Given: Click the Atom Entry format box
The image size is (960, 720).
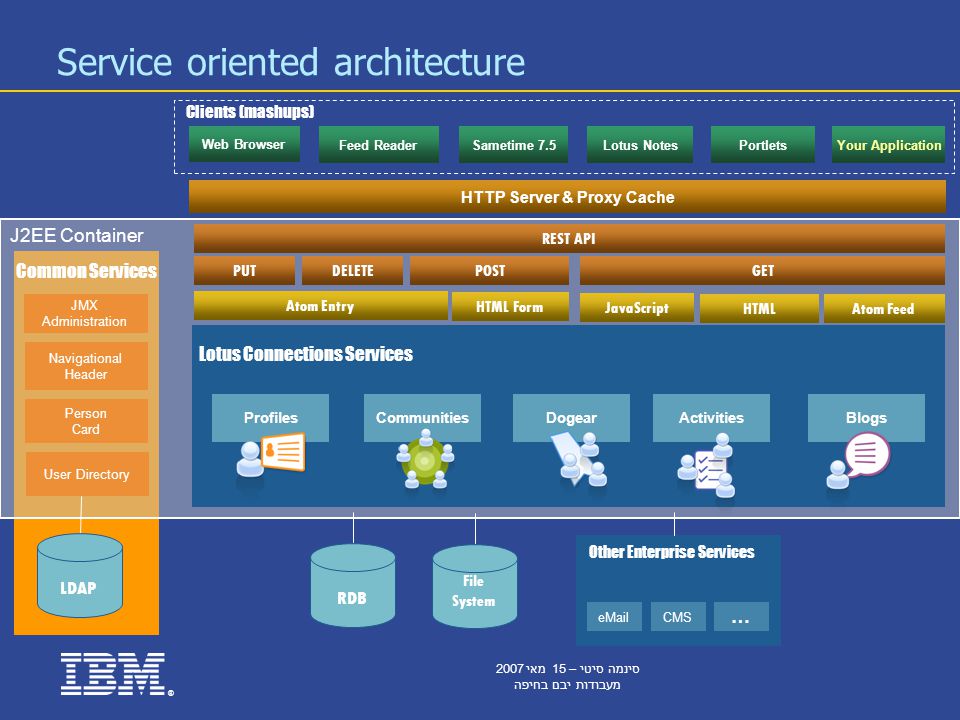Looking at the screenshot, I should pyautogui.click(x=320, y=306).
